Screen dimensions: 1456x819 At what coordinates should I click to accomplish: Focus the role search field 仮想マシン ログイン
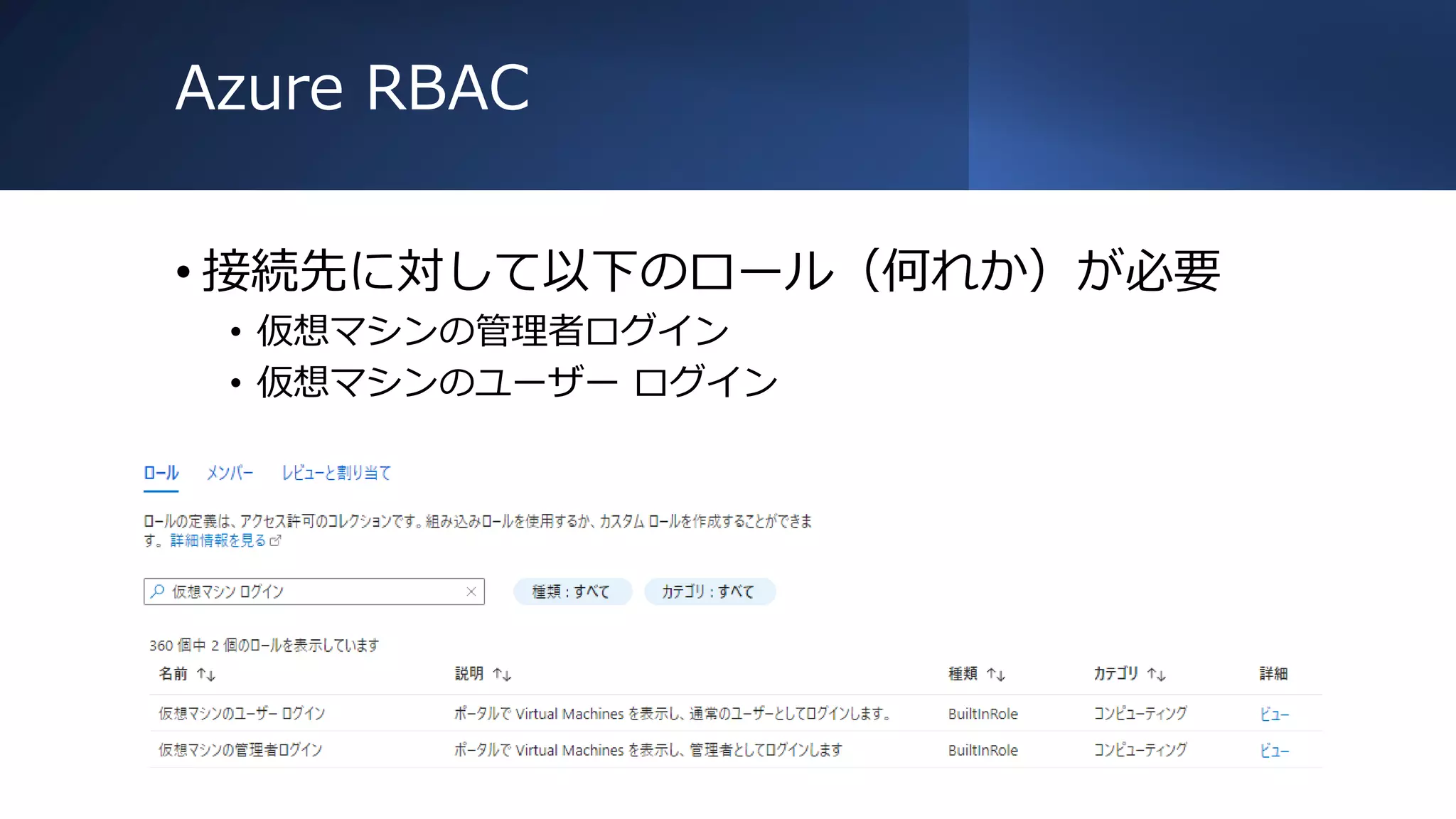314,591
